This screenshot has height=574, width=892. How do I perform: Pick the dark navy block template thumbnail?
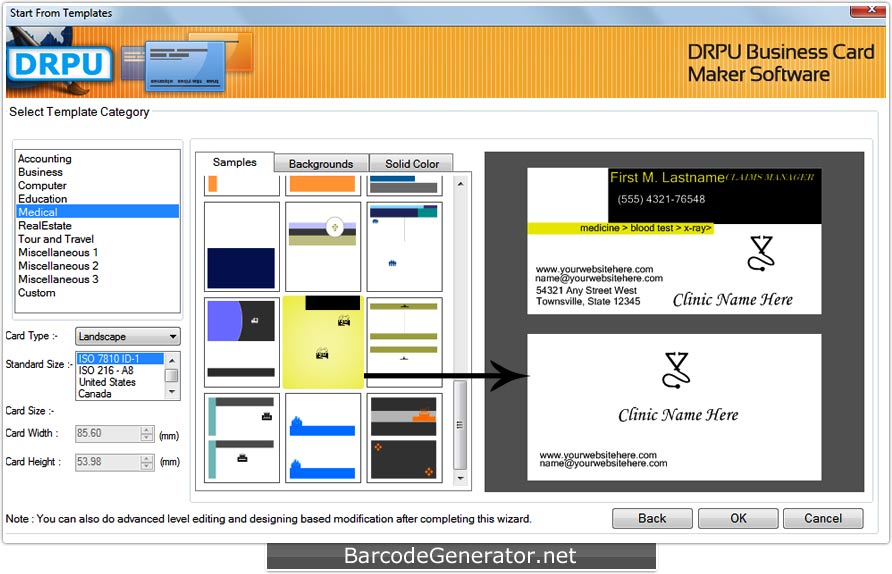[x=242, y=246]
